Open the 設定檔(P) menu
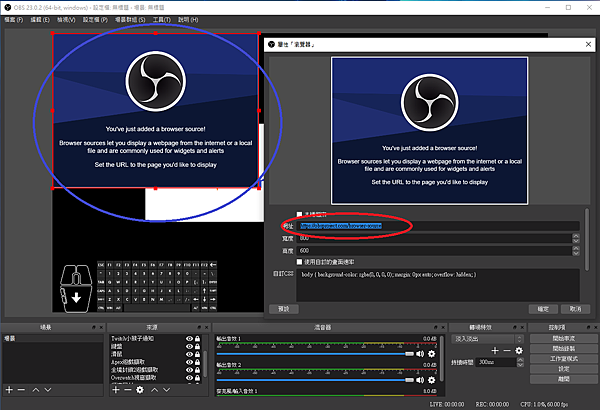Screen dimensions: 600x410 pos(95,20)
